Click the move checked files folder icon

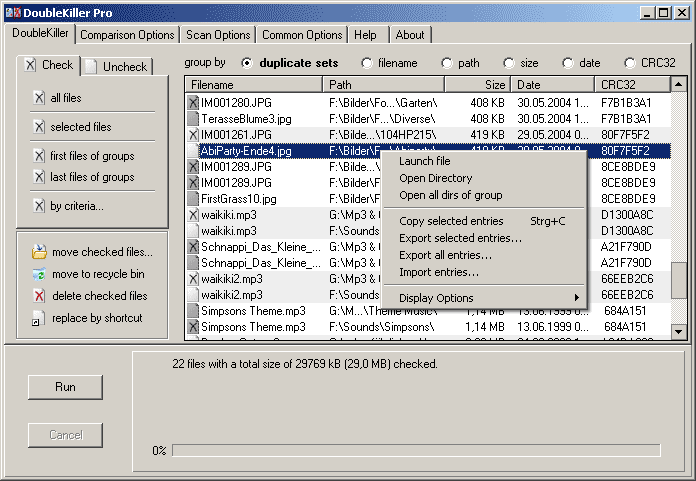(x=39, y=252)
